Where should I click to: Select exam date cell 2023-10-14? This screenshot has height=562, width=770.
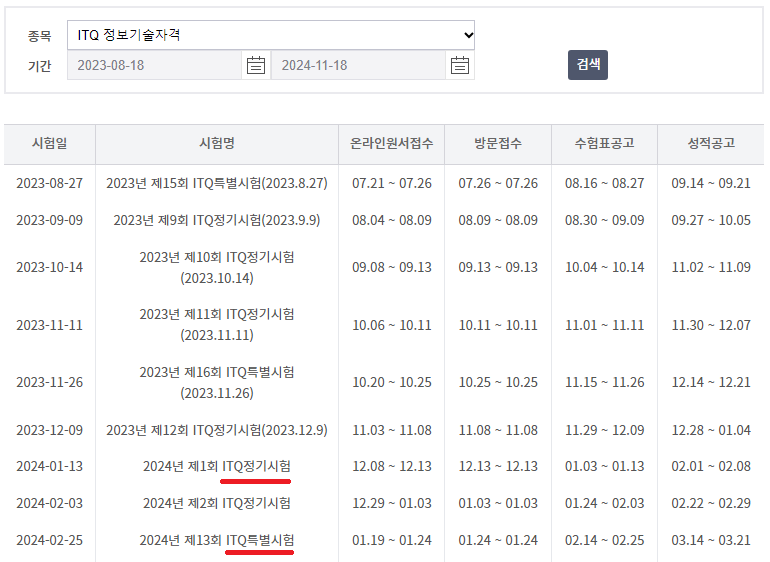pos(50,267)
